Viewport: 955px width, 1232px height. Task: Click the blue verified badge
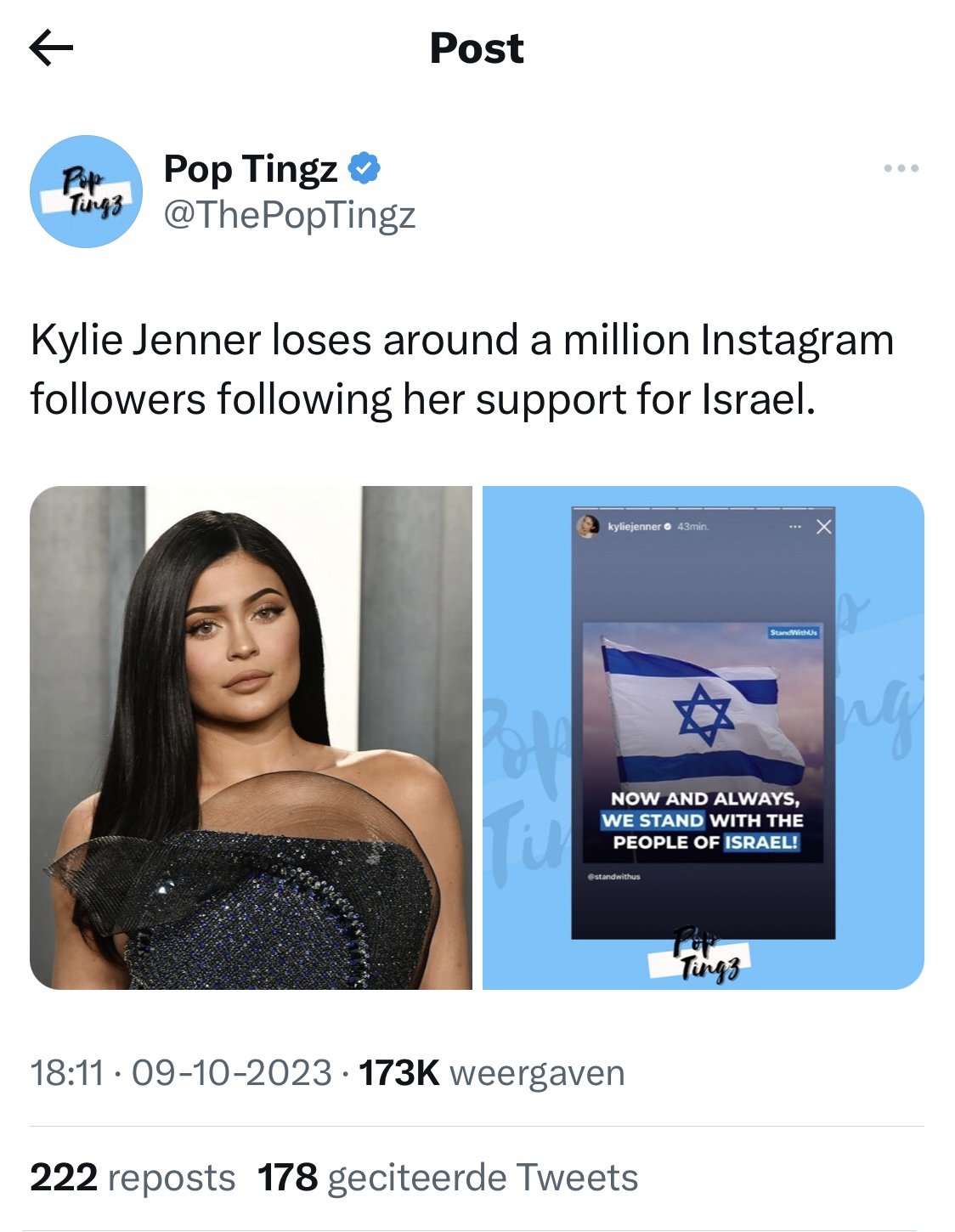coord(364,168)
